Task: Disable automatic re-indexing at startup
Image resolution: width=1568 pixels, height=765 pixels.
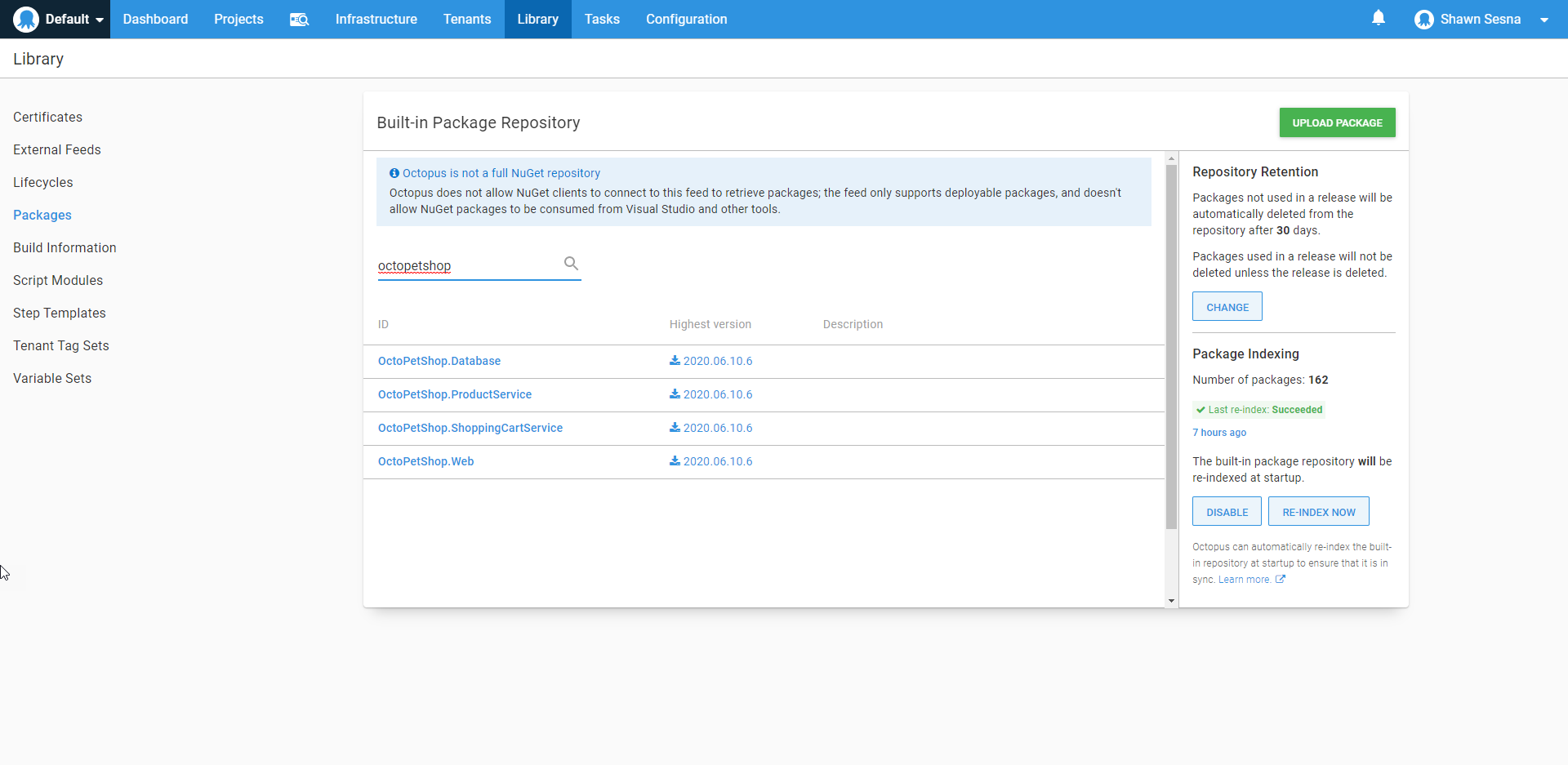Action: [x=1227, y=512]
